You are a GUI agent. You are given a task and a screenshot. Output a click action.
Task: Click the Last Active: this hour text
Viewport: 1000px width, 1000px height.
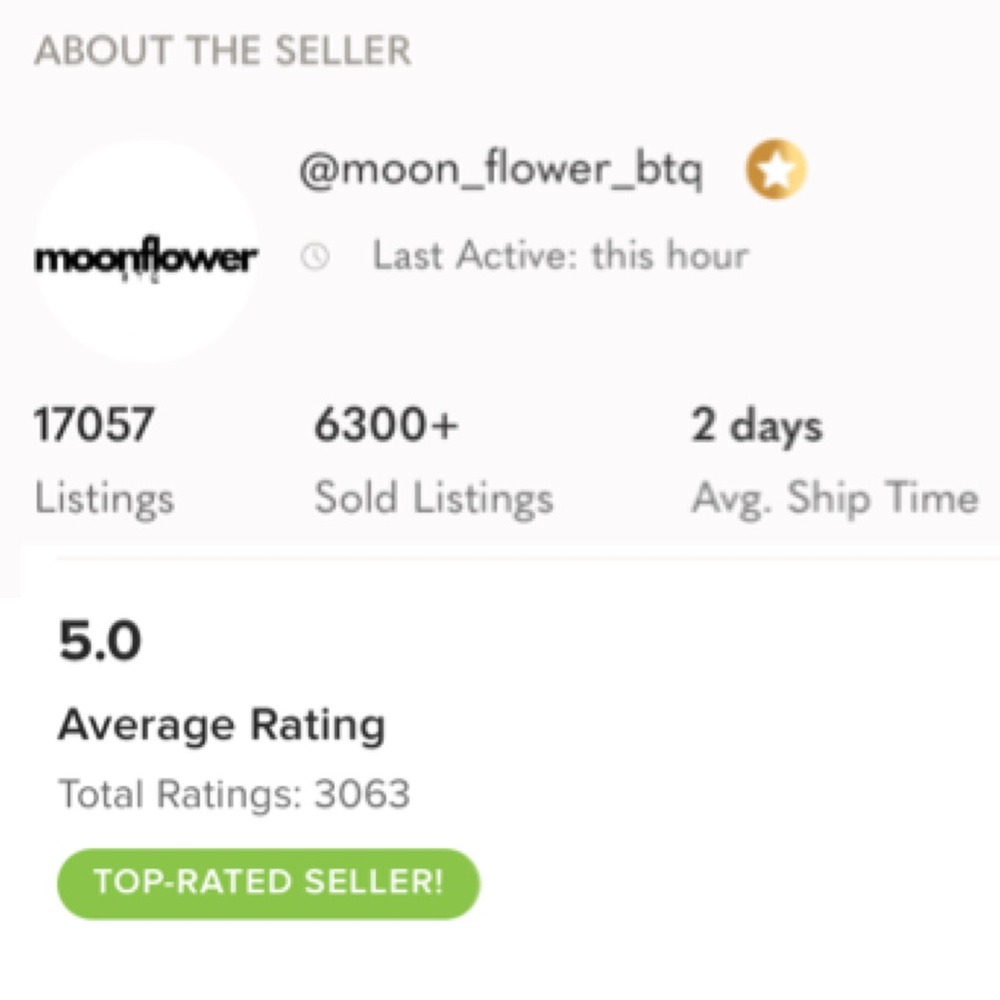(x=560, y=256)
